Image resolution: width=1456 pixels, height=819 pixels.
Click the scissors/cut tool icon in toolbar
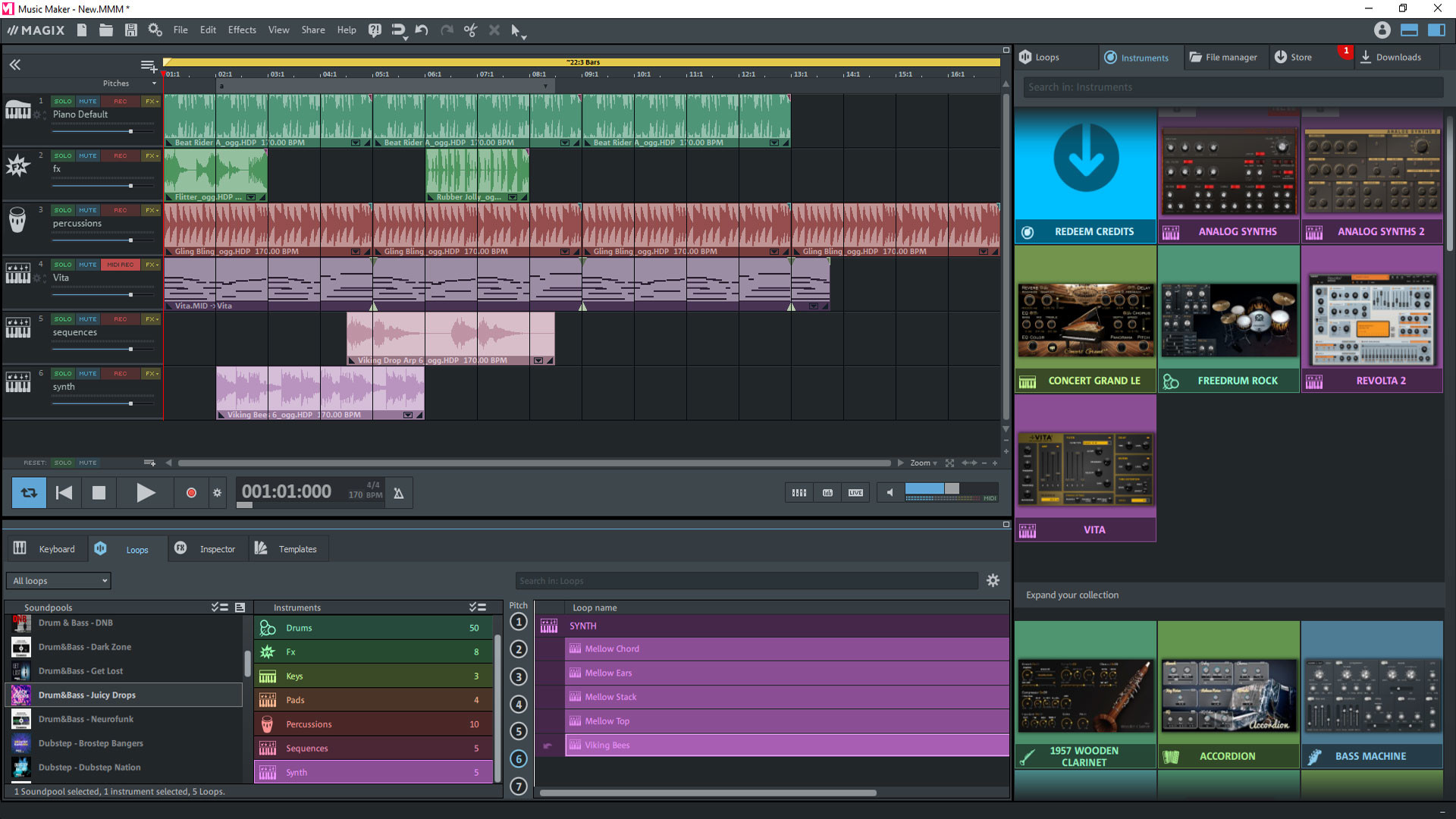(470, 30)
